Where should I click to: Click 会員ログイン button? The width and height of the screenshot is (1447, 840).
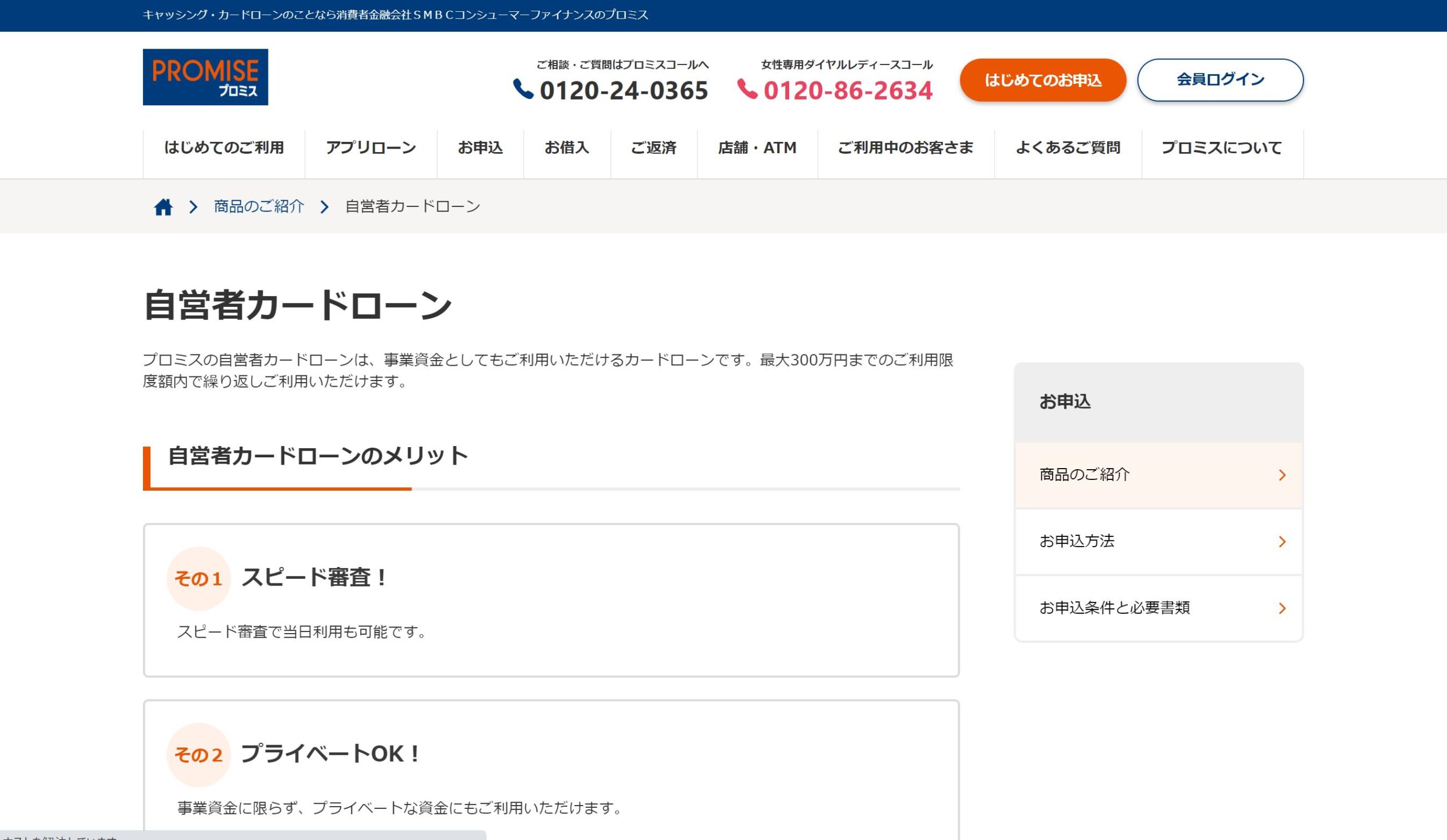pyautogui.click(x=1220, y=80)
